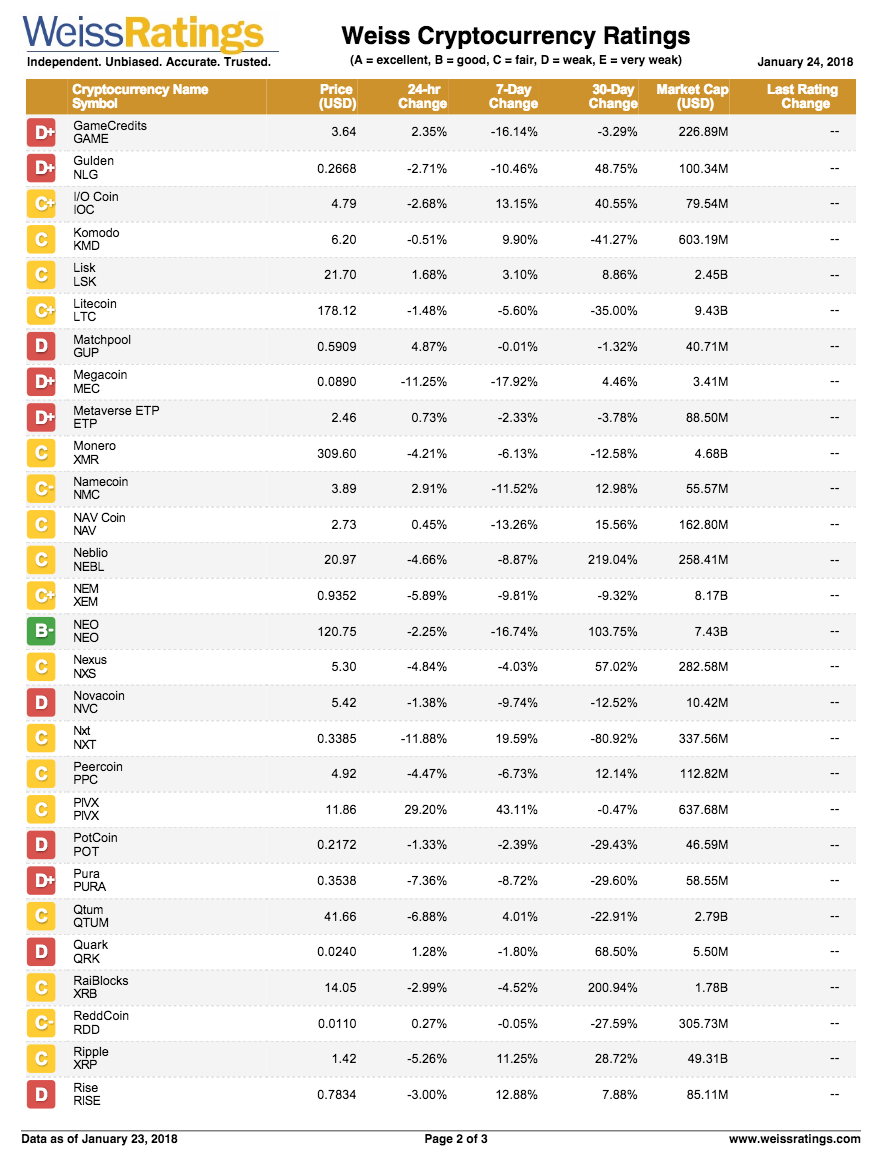
Task: Click the Price (USD) column header
Action: [x=337, y=96]
